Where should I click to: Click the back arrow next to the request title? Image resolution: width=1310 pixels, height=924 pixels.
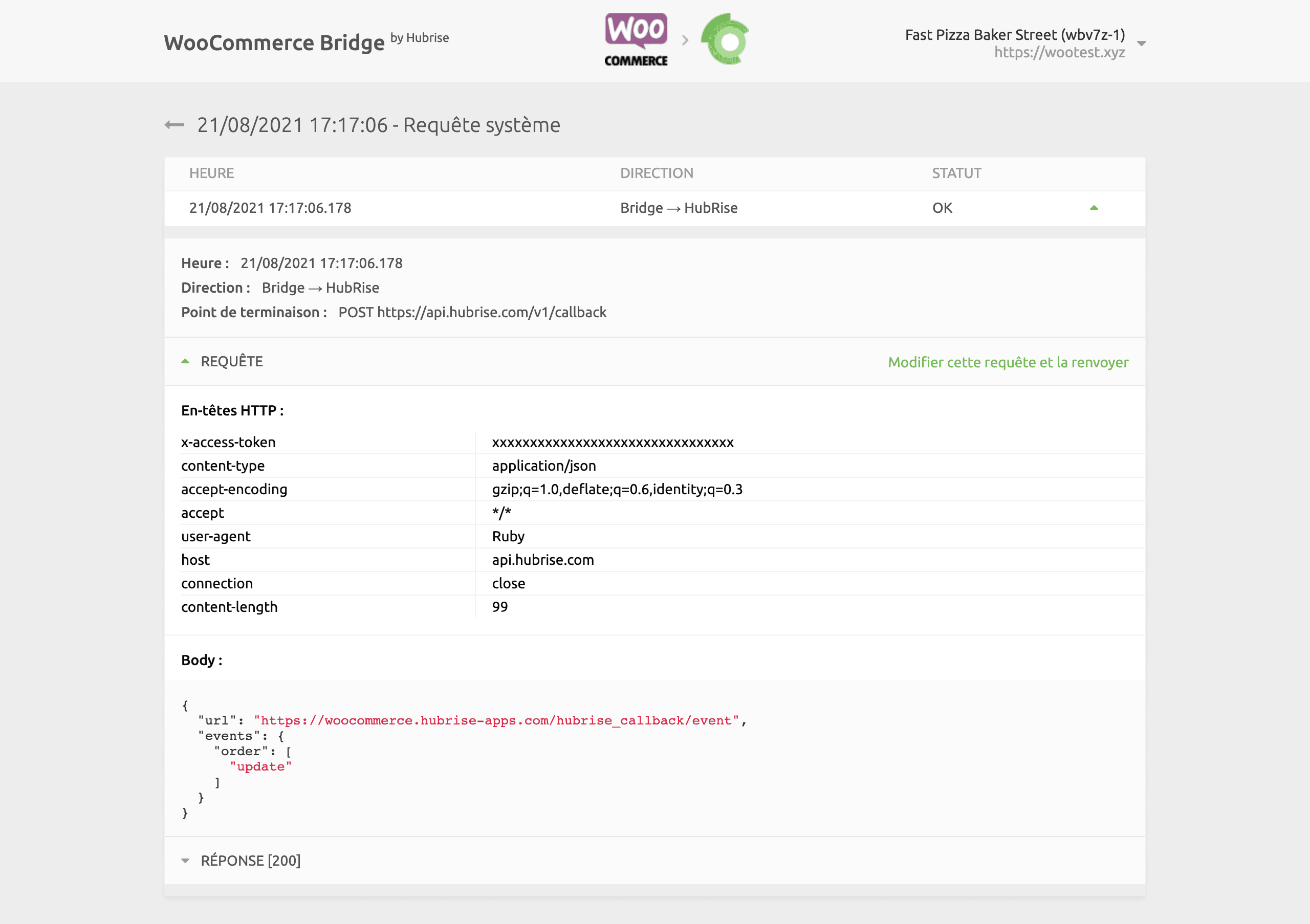pos(174,124)
